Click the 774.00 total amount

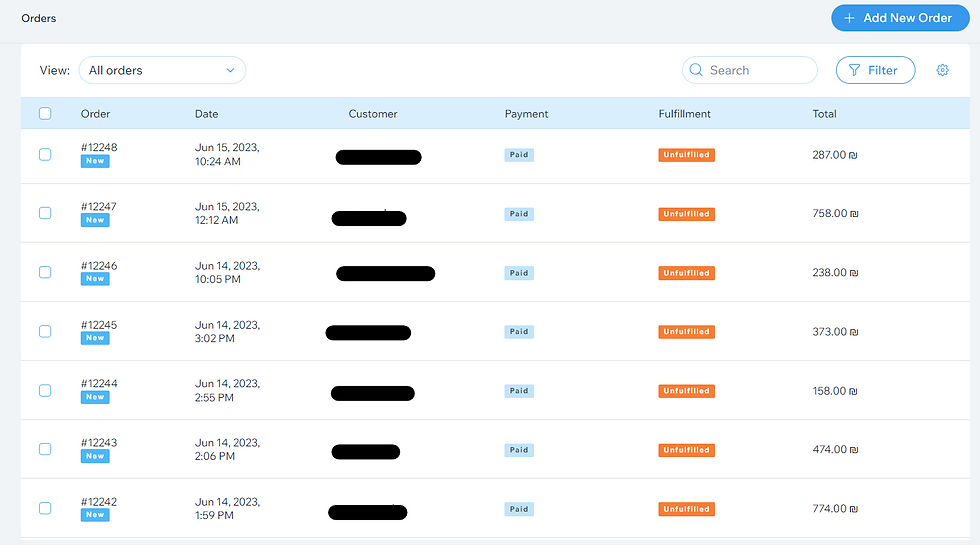click(835, 509)
